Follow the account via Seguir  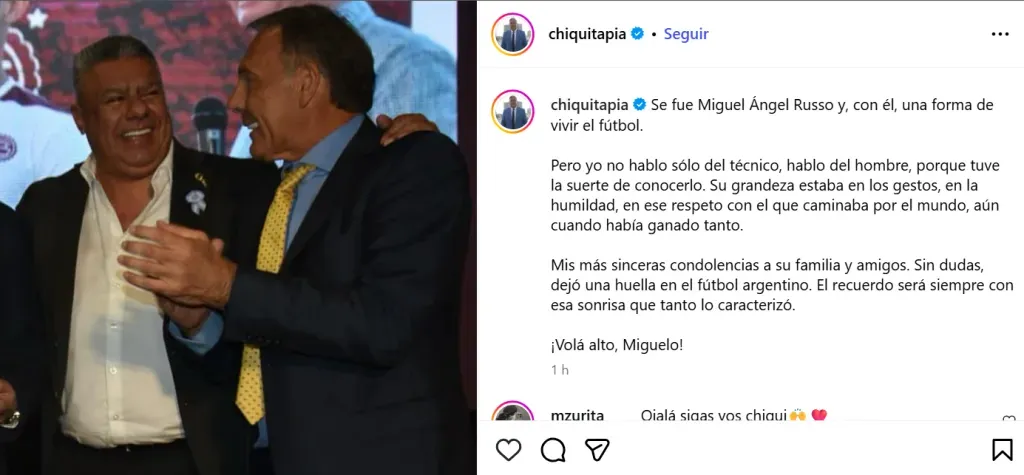[686, 34]
